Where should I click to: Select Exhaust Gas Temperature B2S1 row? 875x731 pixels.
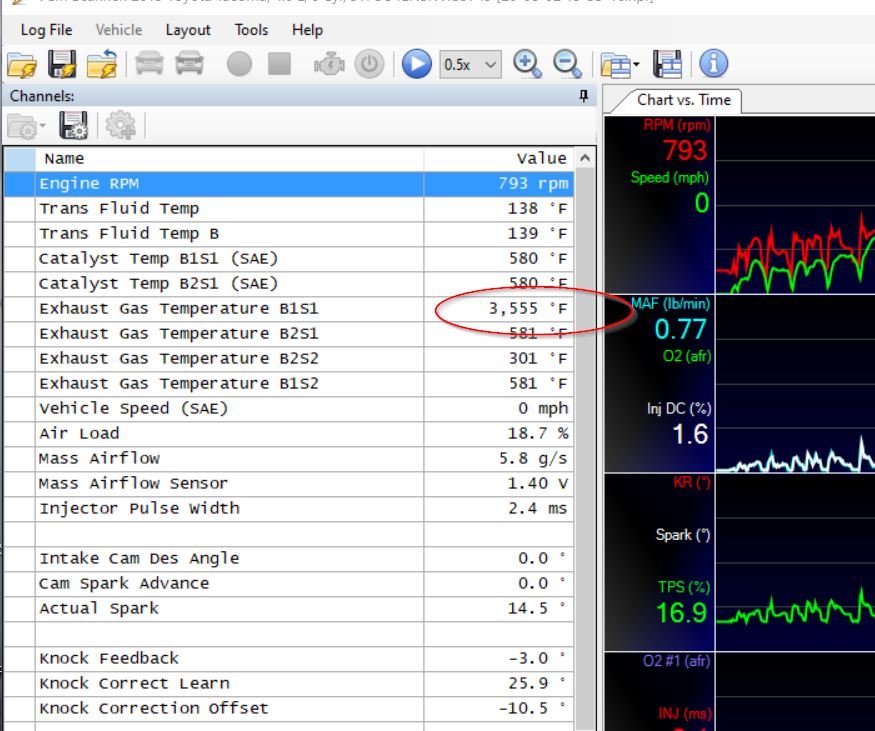click(289, 334)
